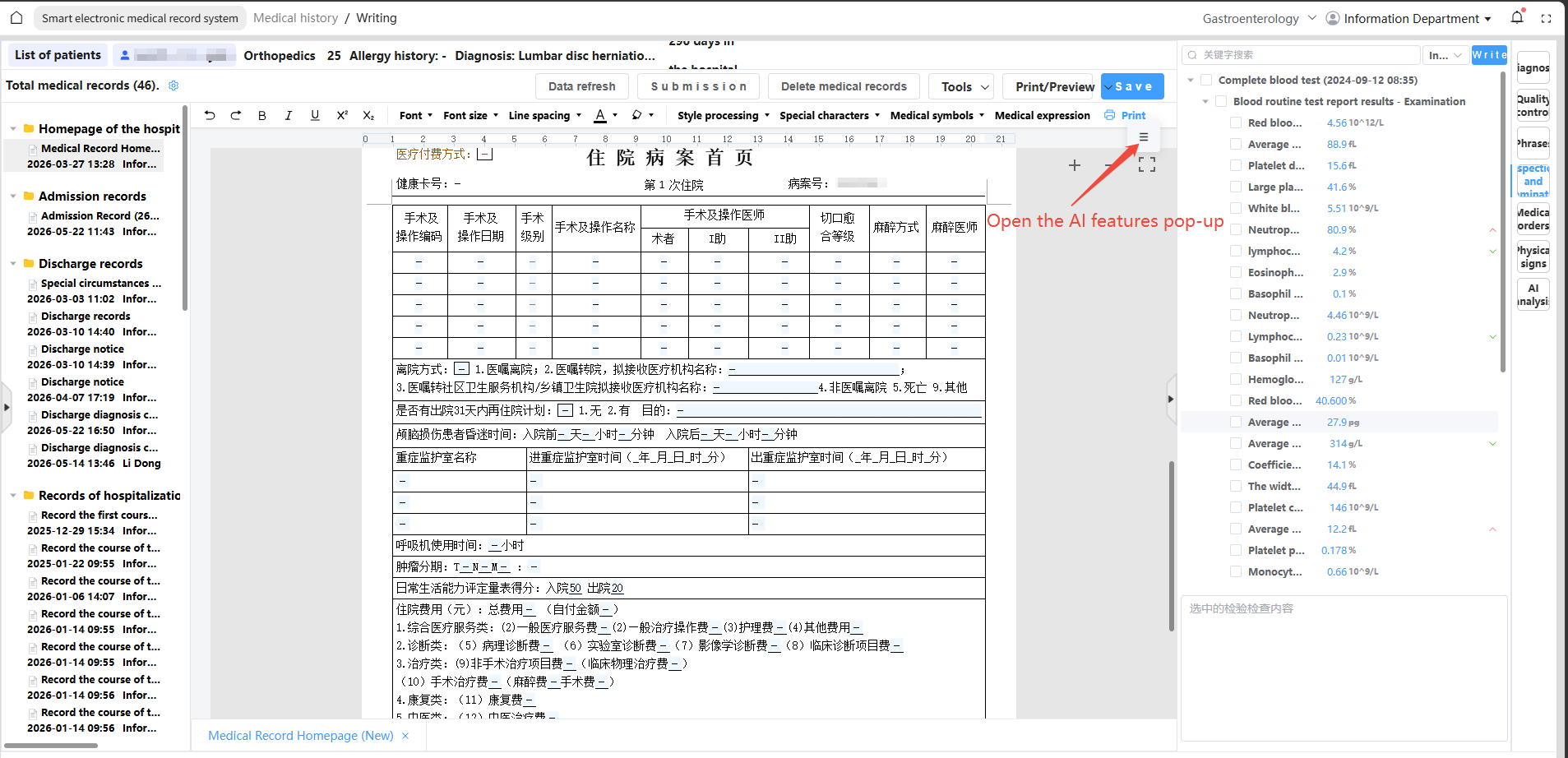The image size is (1568, 758).
Task: Click the Information Department user icon
Action: [1333, 18]
